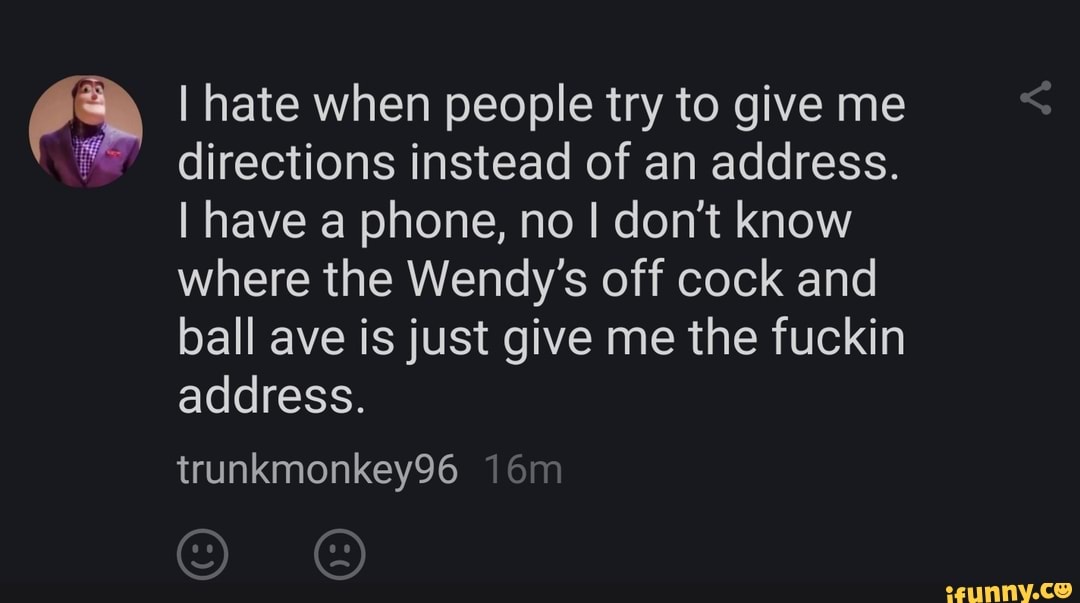Click the line starting "I hate when people"
This screenshot has width=1080, height=603.
[541, 105]
